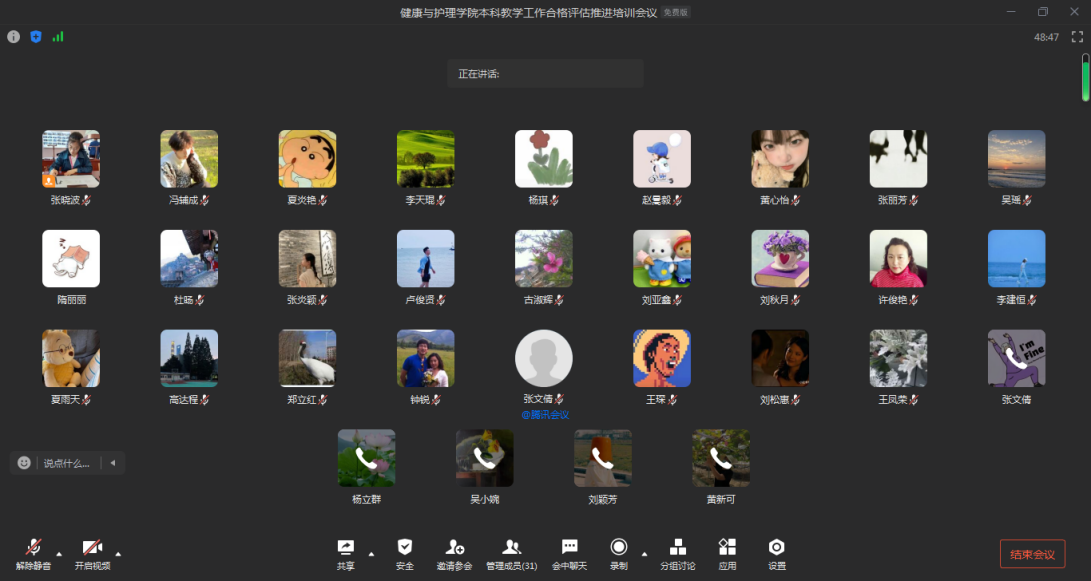Open 管理成员(31) member management
1091x581 pixels.
pyautogui.click(x=511, y=553)
